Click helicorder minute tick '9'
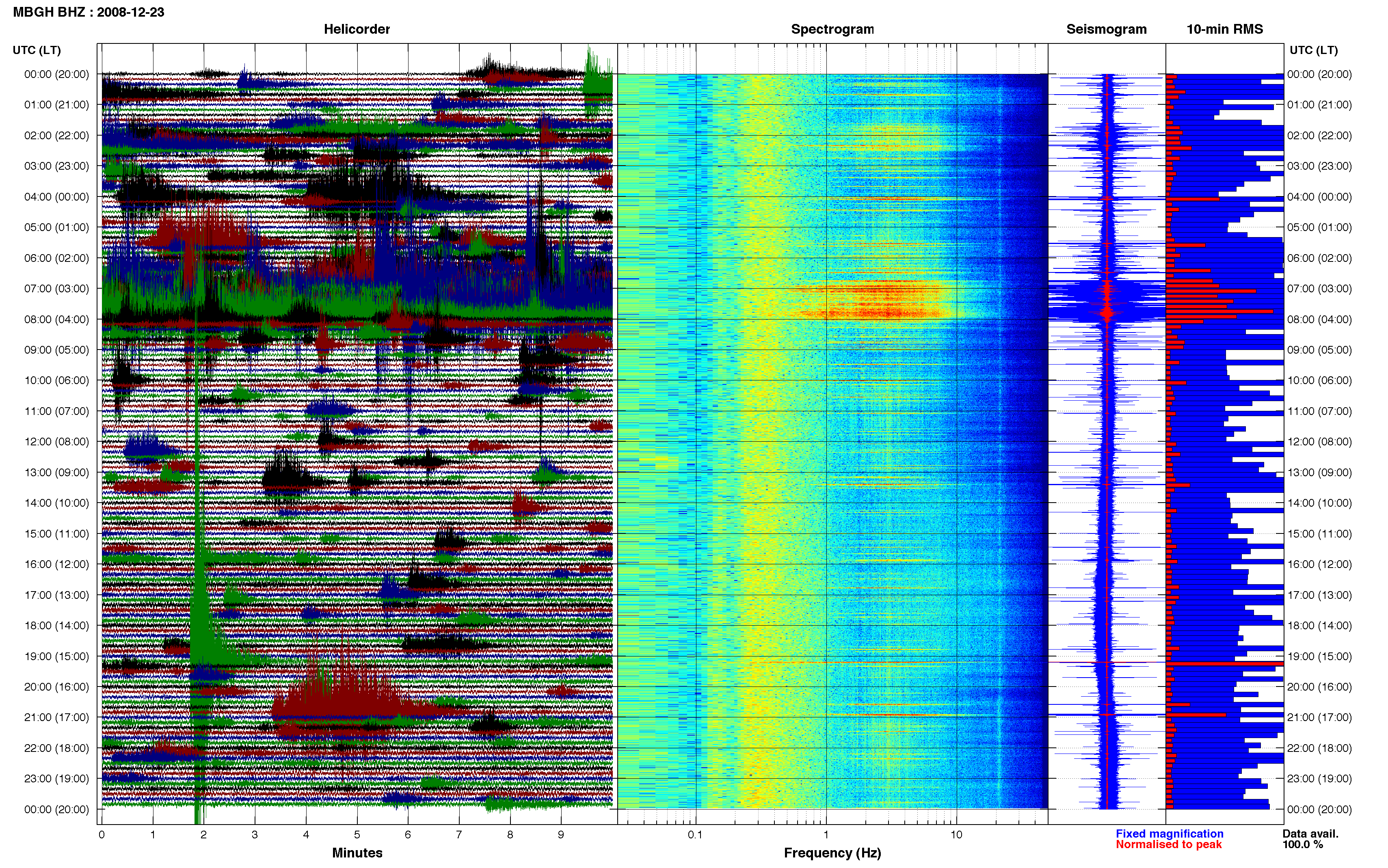Screen dimensions: 1388x868 pos(561,835)
